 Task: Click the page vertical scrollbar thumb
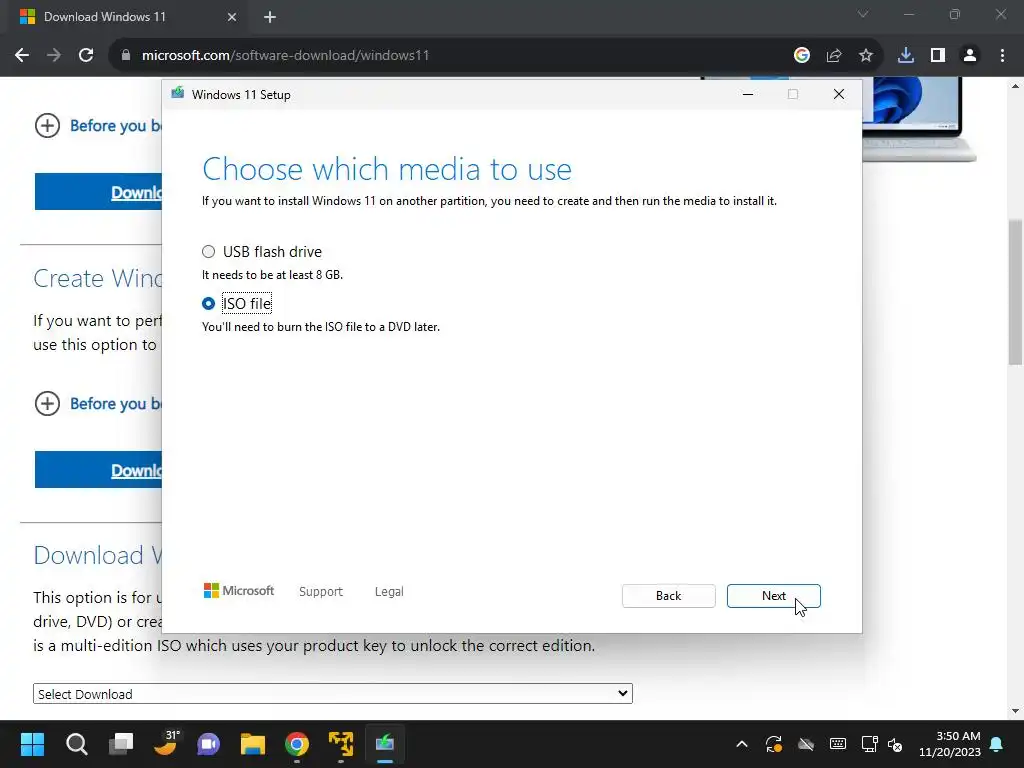pyautogui.click(x=1015, y=292)
